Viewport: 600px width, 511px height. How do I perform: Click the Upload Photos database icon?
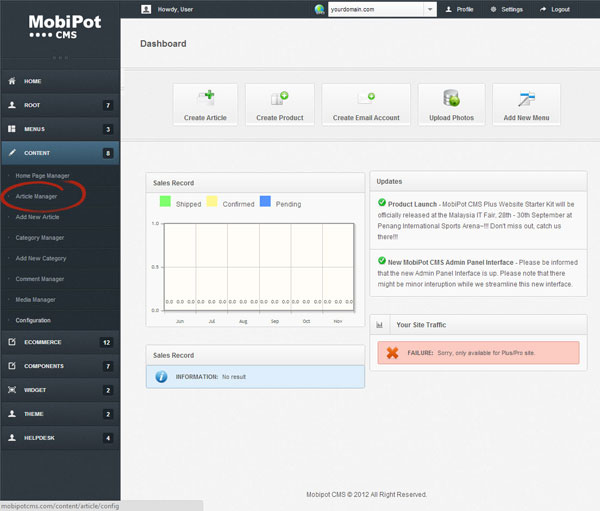point(452,98)
